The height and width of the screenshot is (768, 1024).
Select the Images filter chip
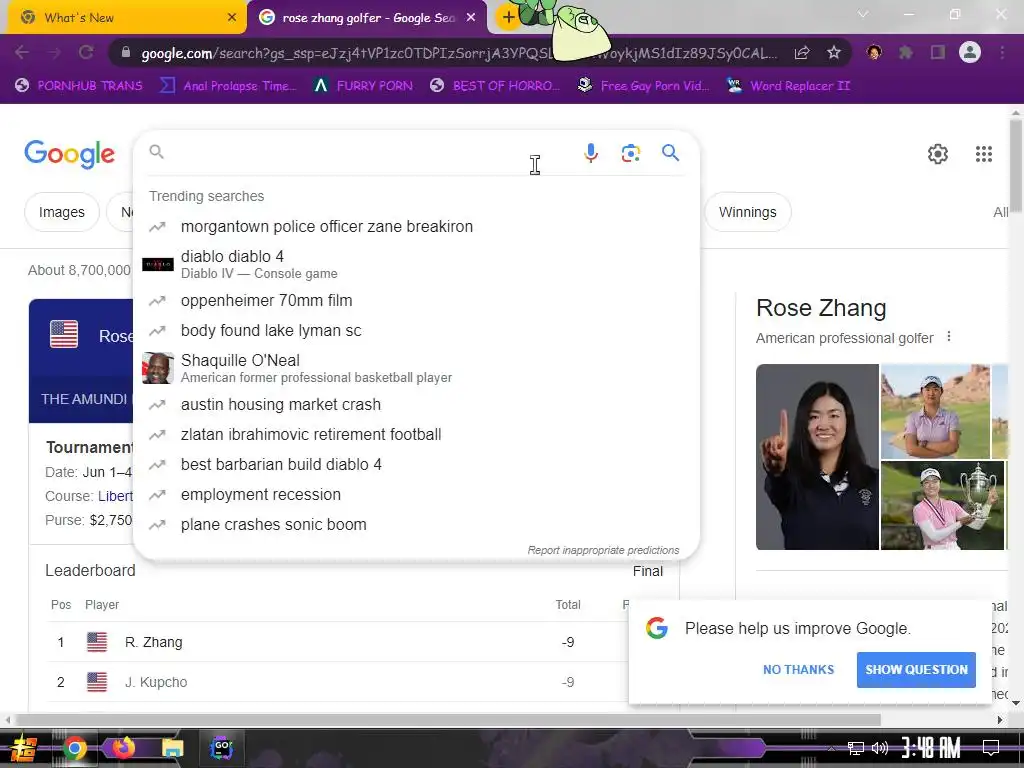(x=62, y=212)
